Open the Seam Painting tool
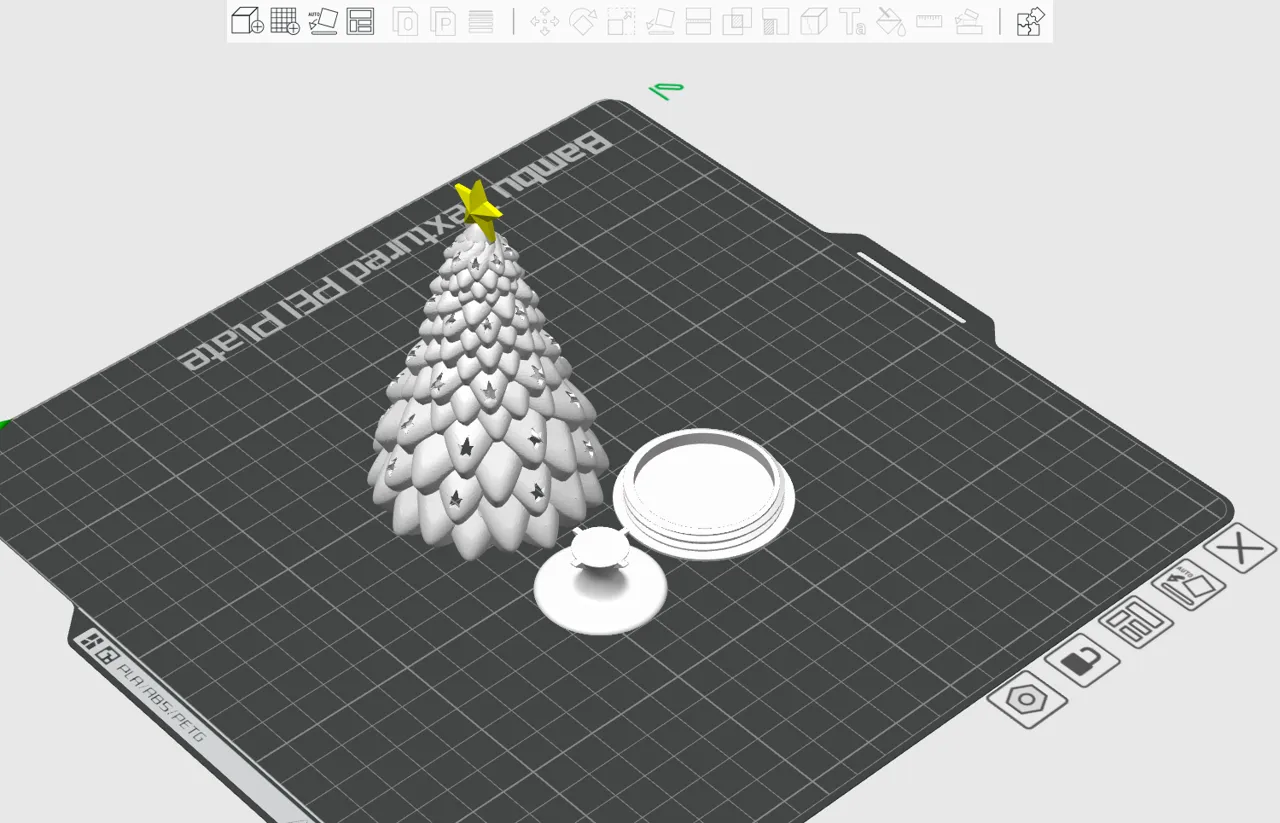The width and height of the screenshot is (1280, 823). click(x=814, y=21)
